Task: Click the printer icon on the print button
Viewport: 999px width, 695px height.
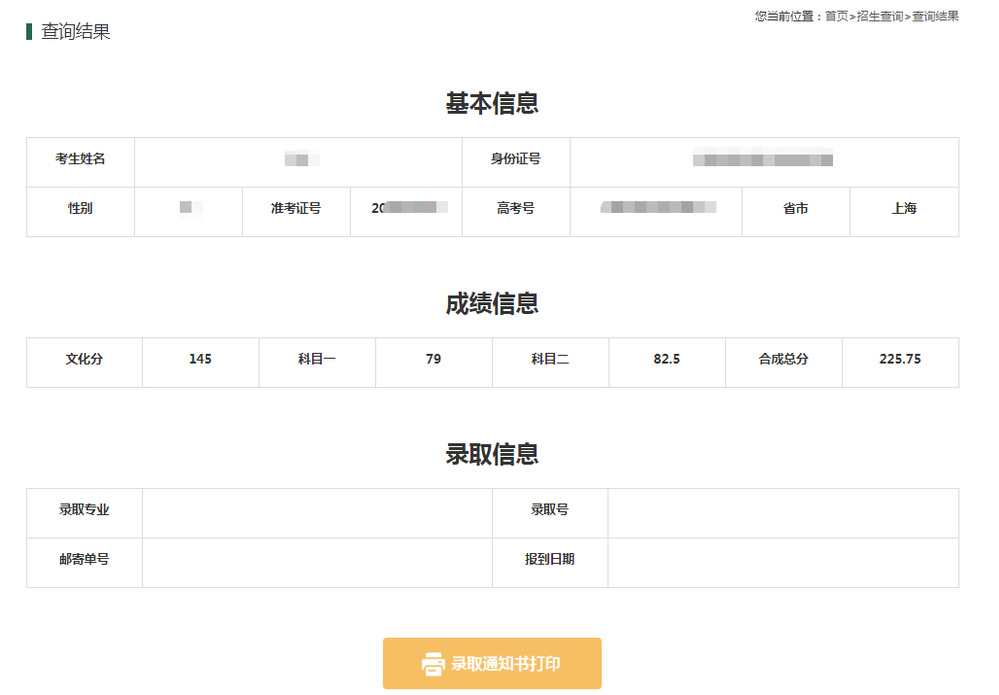Action: coord(433,664)
